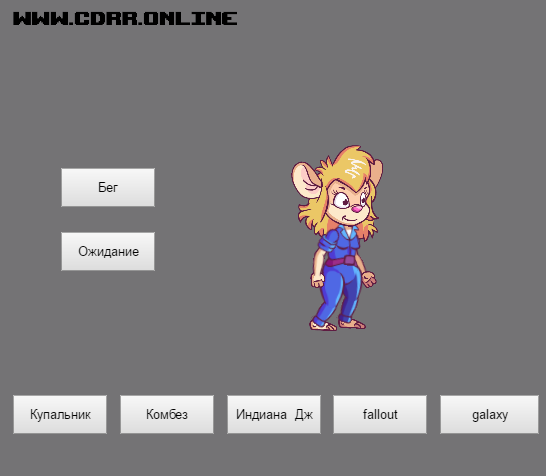Click the character's pink nose
546x476 pixels.
[x=356, y=209]
